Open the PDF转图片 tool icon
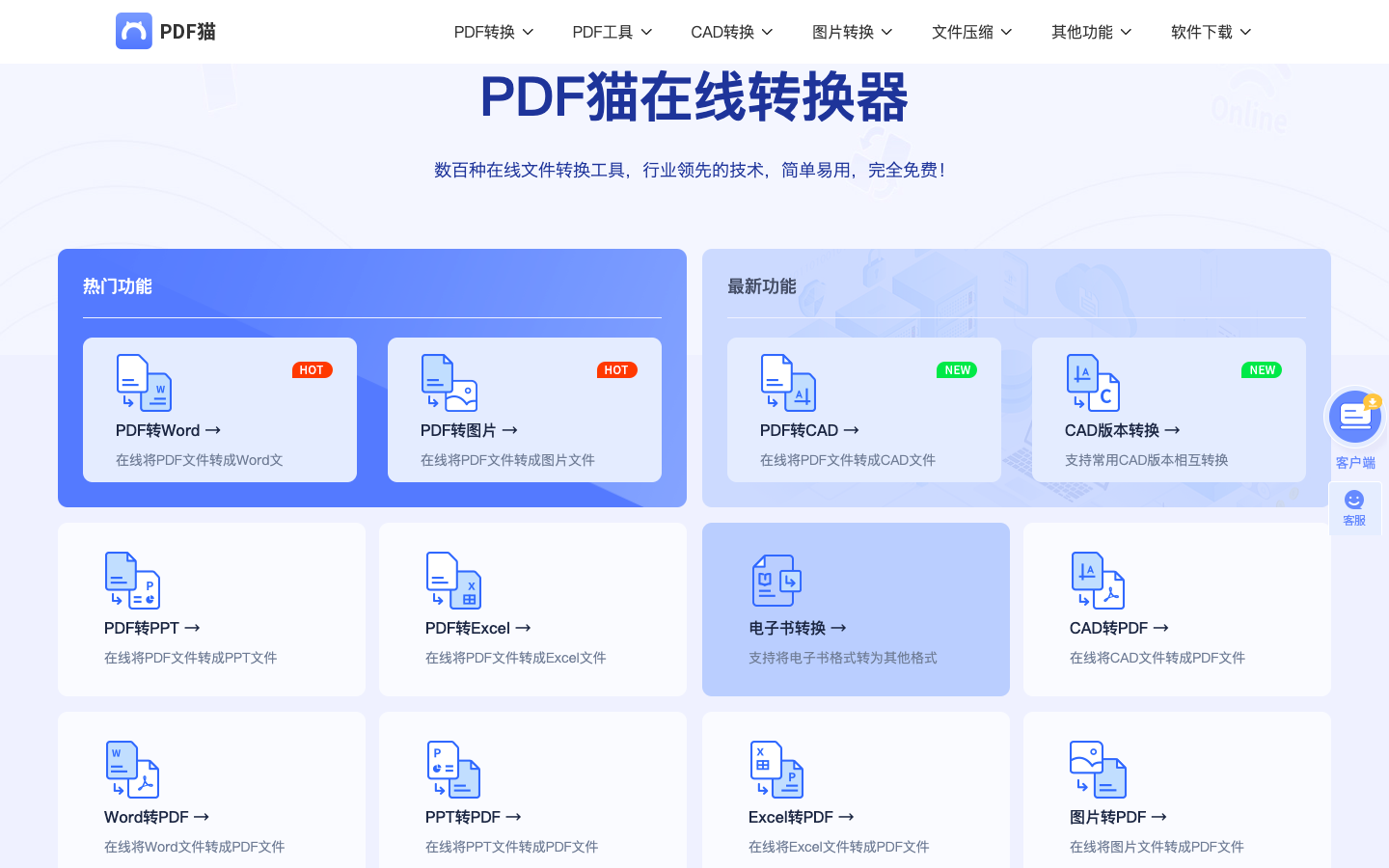The height and width of the screenshot is (868, 1389). (x=449, y=382)
